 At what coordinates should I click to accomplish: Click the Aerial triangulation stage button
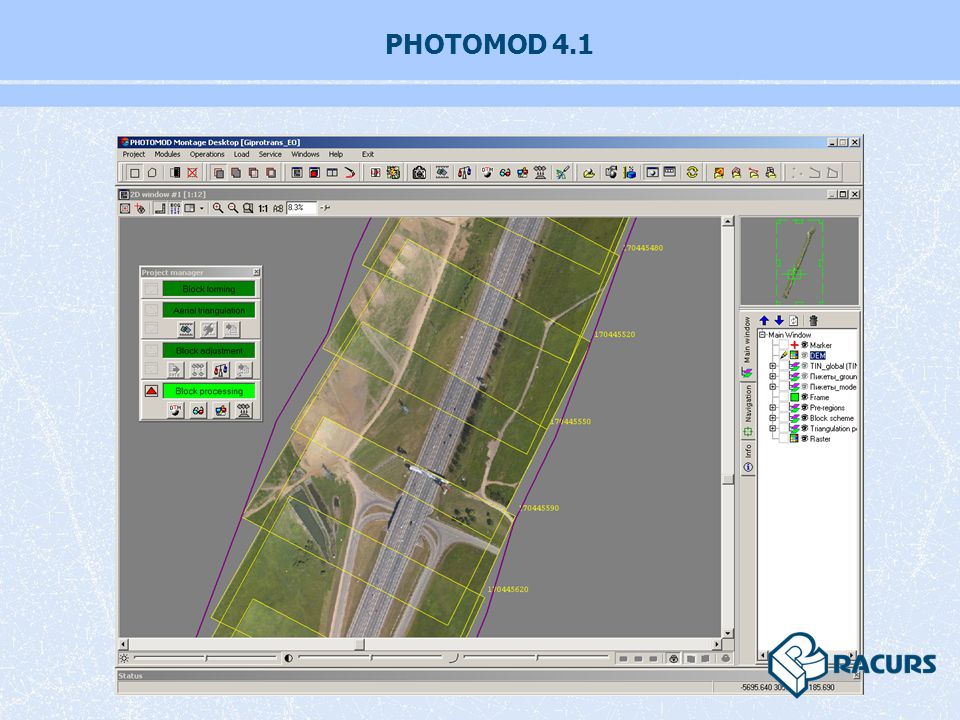pos(209,310)
